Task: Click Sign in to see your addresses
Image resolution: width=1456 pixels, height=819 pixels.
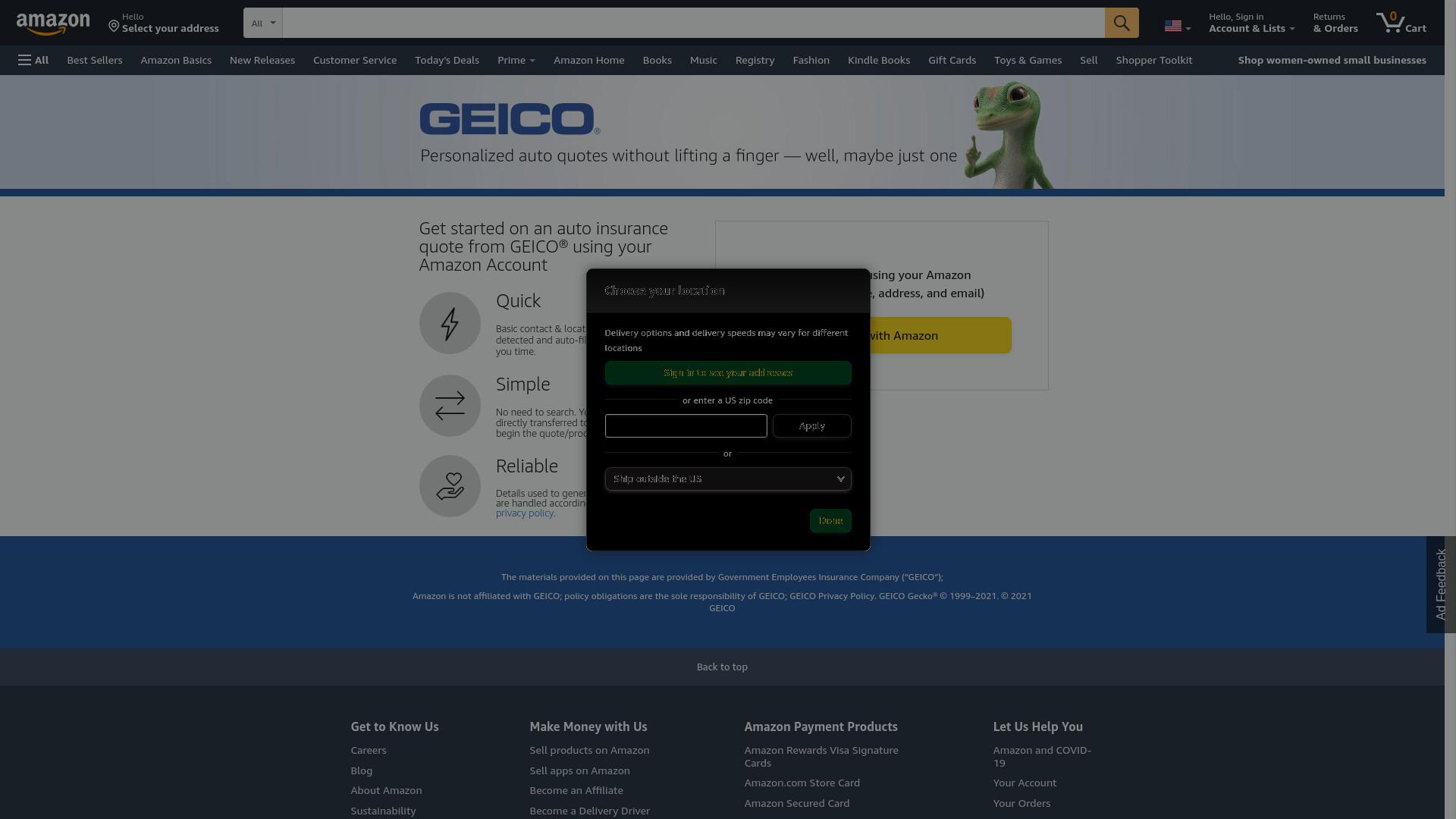Action: pyautogui.click(x=728, y=373)
